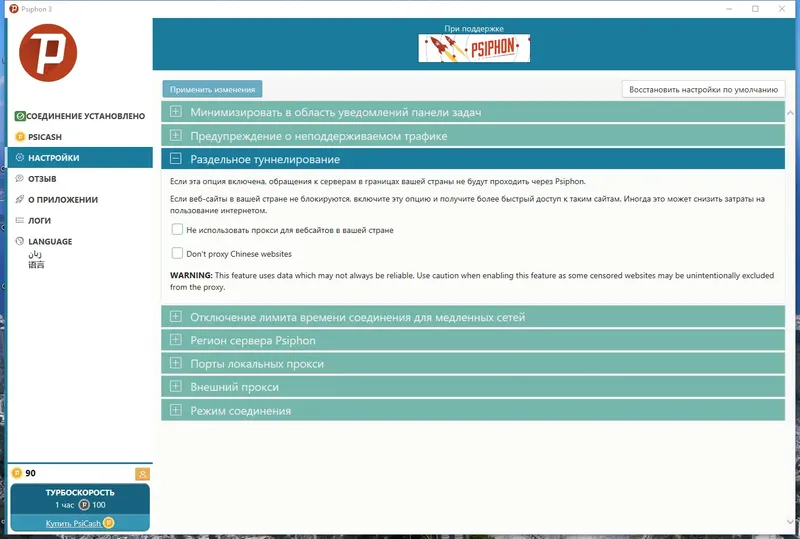The height and width of the screenshot is (539, 800).
Task: Click the PsiCash coin icon in sidebar
Action: coord(20,137)
